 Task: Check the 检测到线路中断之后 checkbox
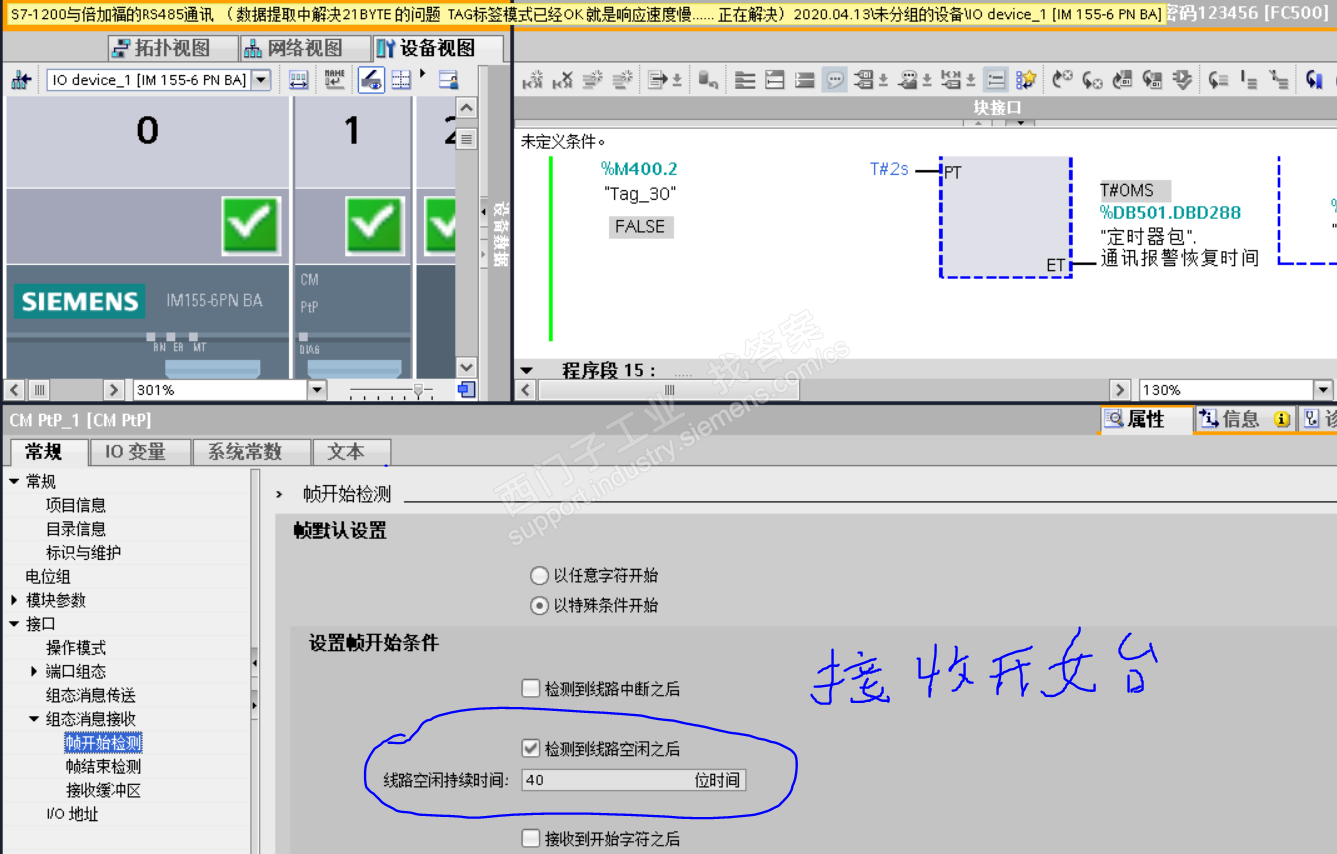click(531, 688)
